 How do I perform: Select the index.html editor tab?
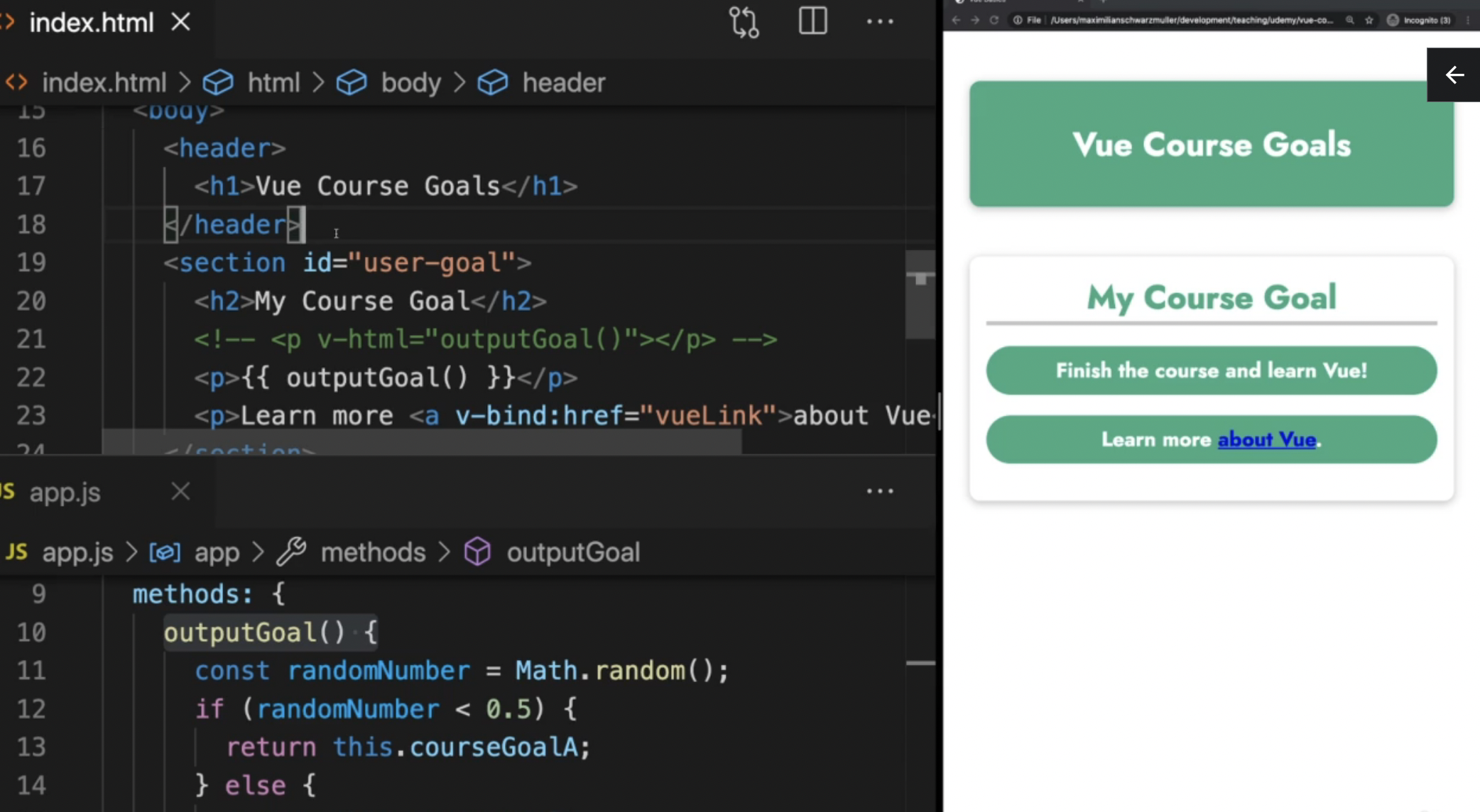(x=91, y=23)
